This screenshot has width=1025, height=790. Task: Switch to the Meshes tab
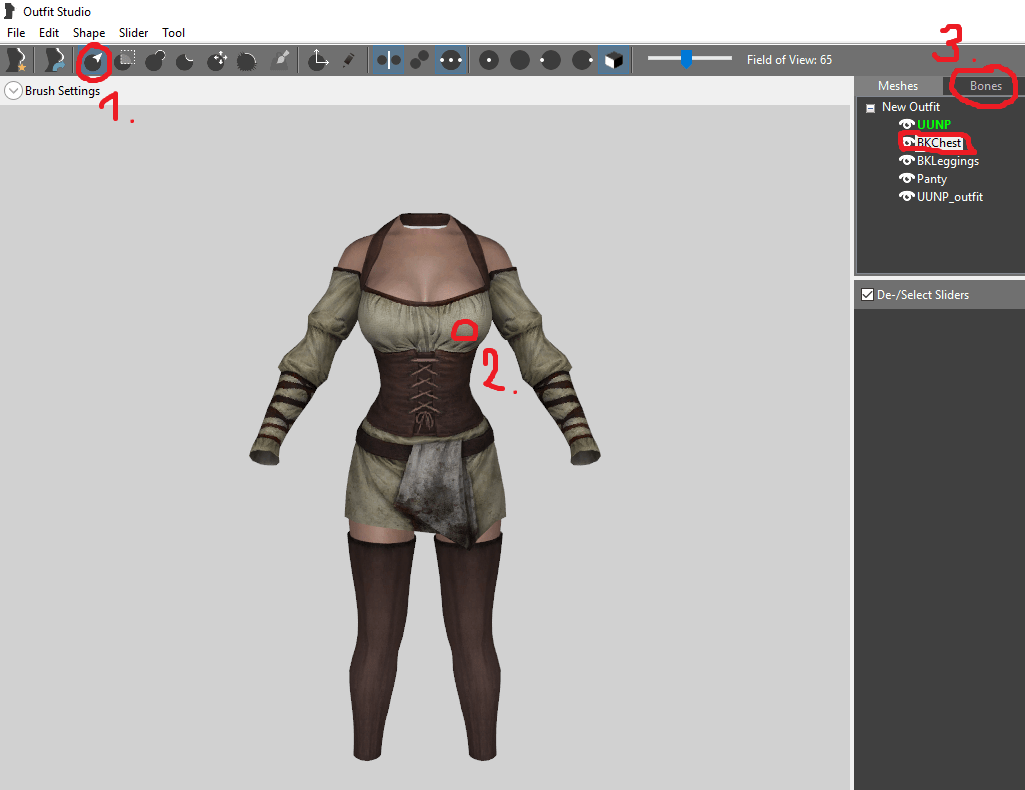coord(898,86)
